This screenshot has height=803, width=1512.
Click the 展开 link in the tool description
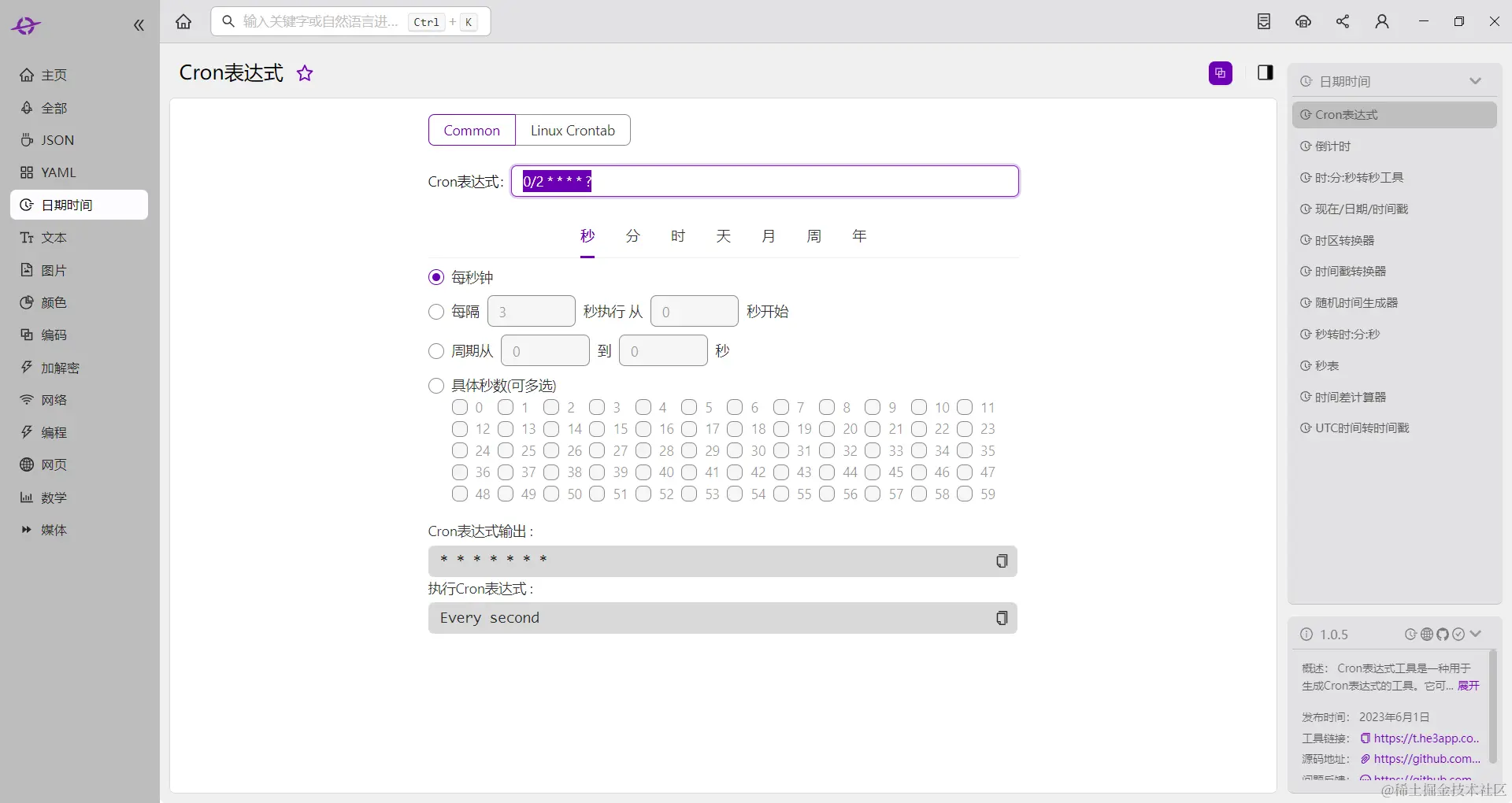tap(1468, 686)
